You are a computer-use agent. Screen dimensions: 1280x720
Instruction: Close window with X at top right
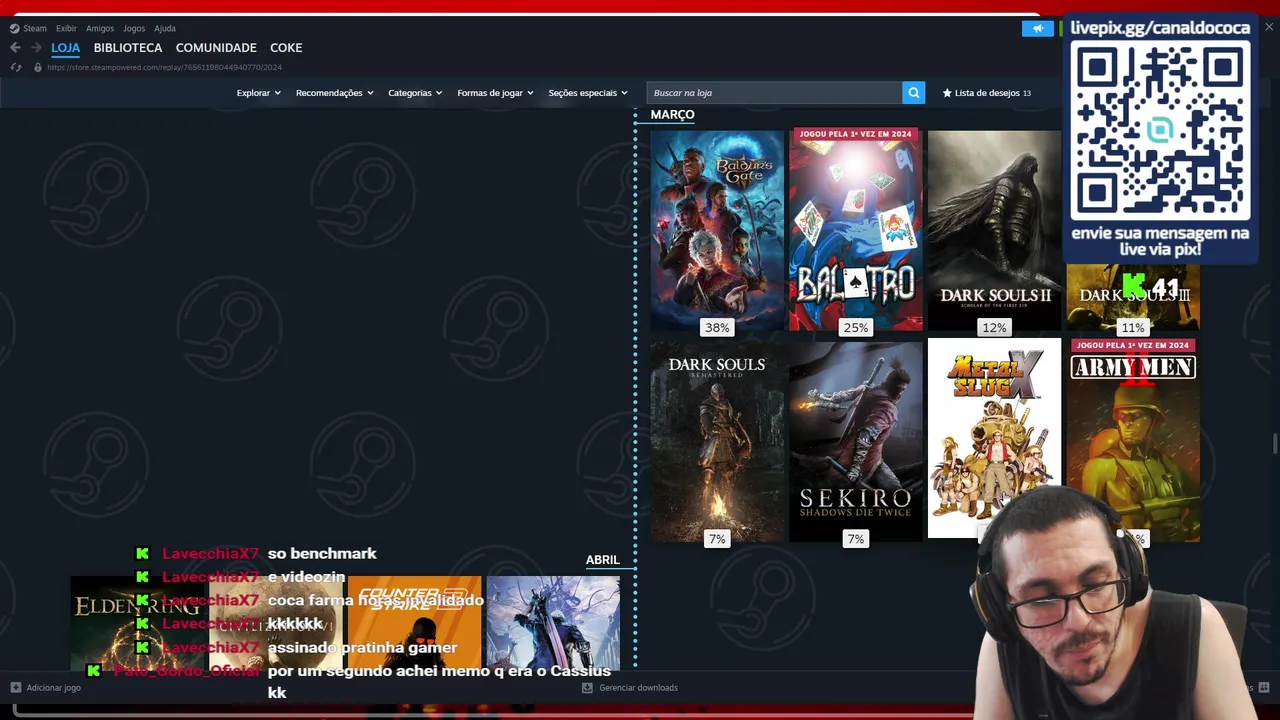pyautogui.click(x=1269, y=27)
